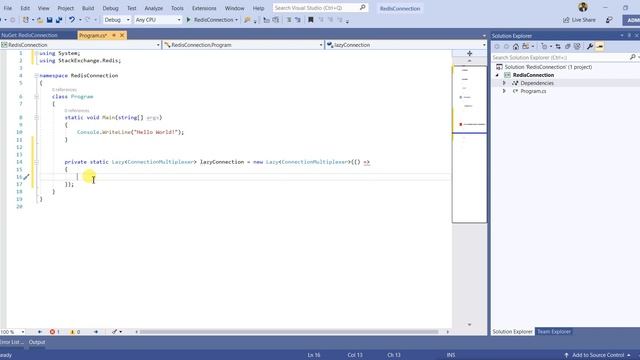Click the Search Solution Explorer input field
Screen dimensions: 640x360
(x=560, y=58)
